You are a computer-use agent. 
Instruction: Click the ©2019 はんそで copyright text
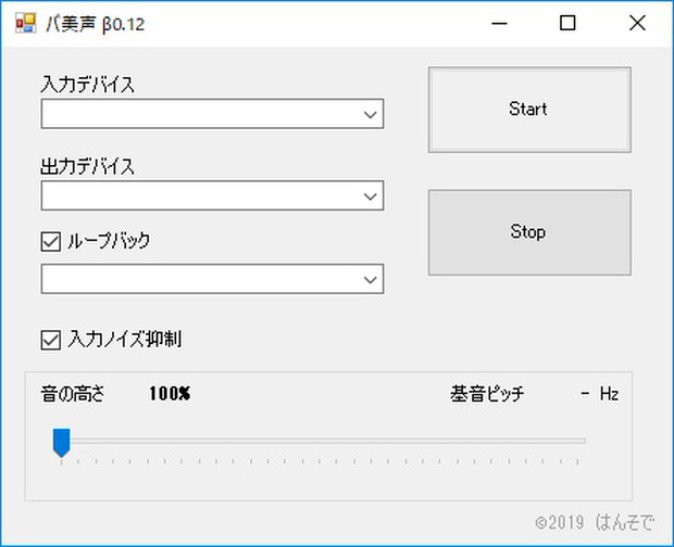pos(594,522)
